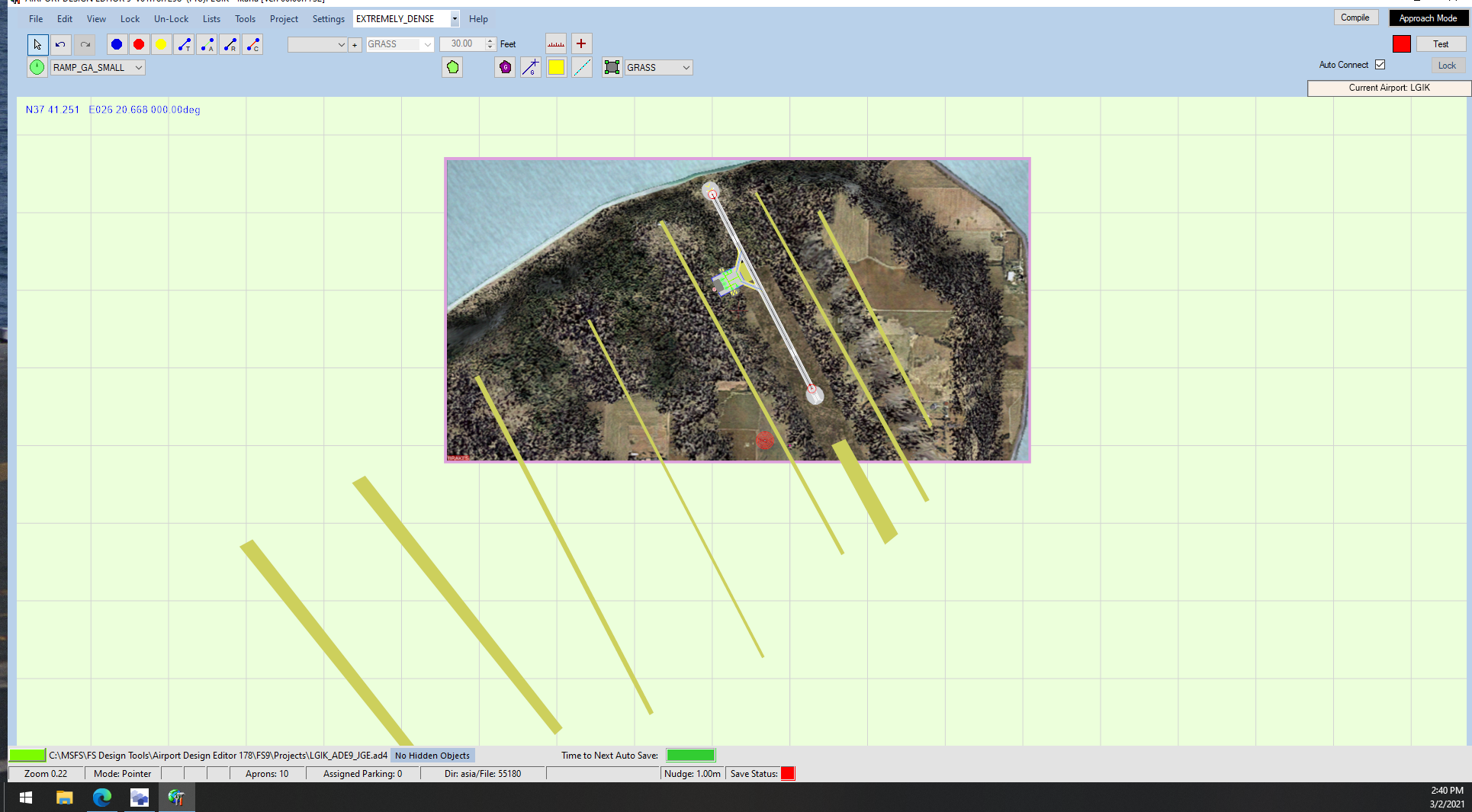Click the Test button
Image resolution: width=1472 pixels, height=812 pixels.
click(1441, 44)
